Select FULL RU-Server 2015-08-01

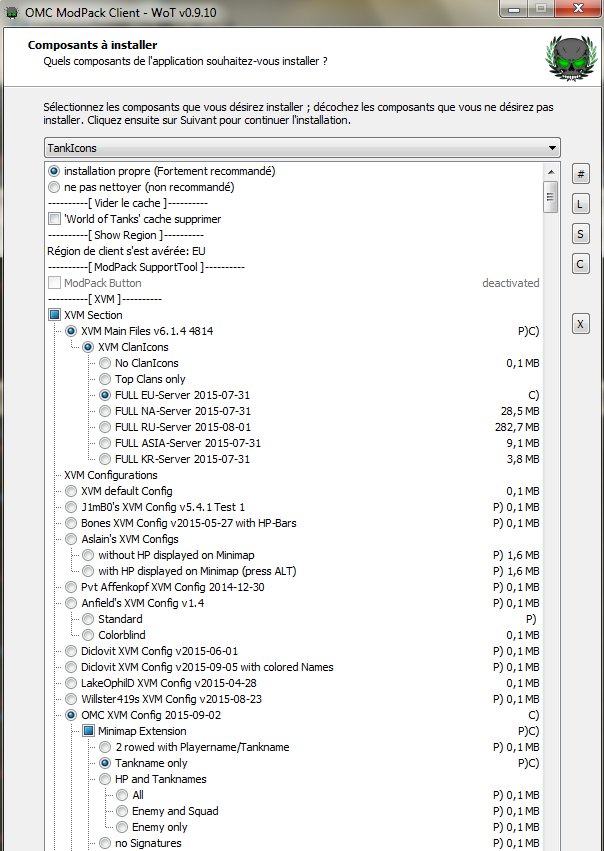105,427
